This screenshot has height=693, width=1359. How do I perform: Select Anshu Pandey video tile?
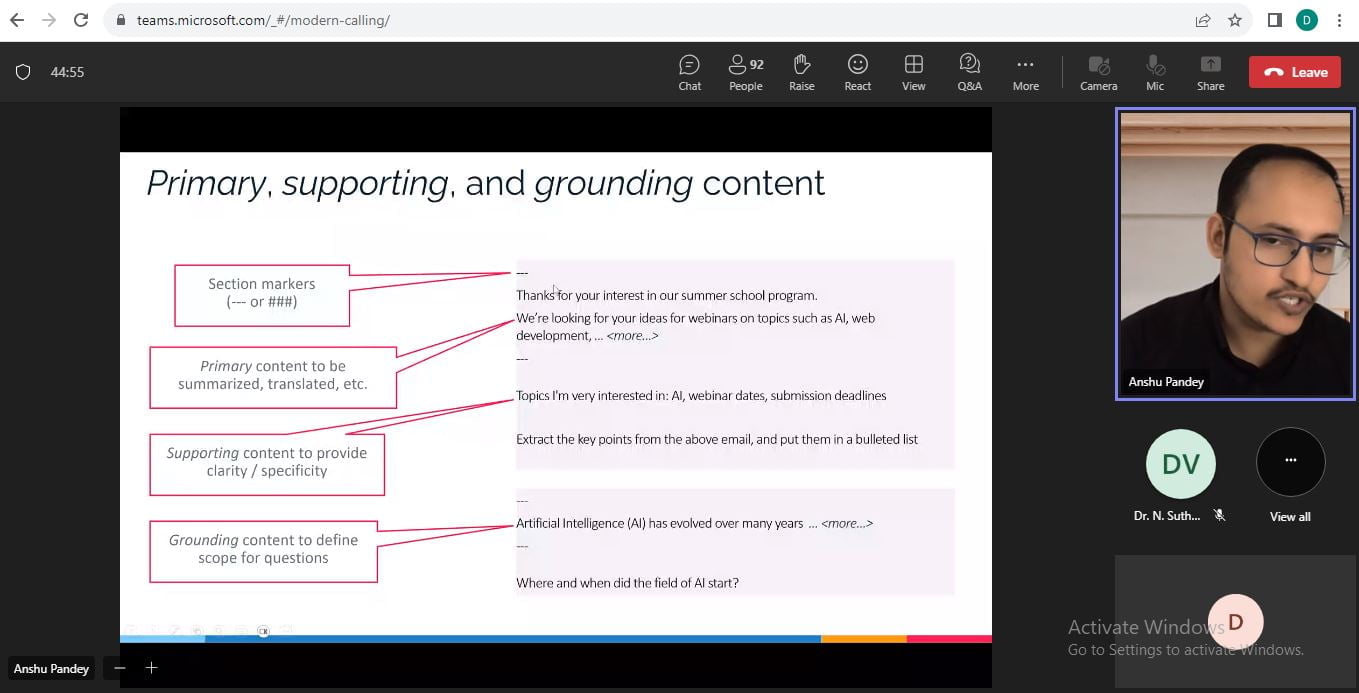point(1235,253)
